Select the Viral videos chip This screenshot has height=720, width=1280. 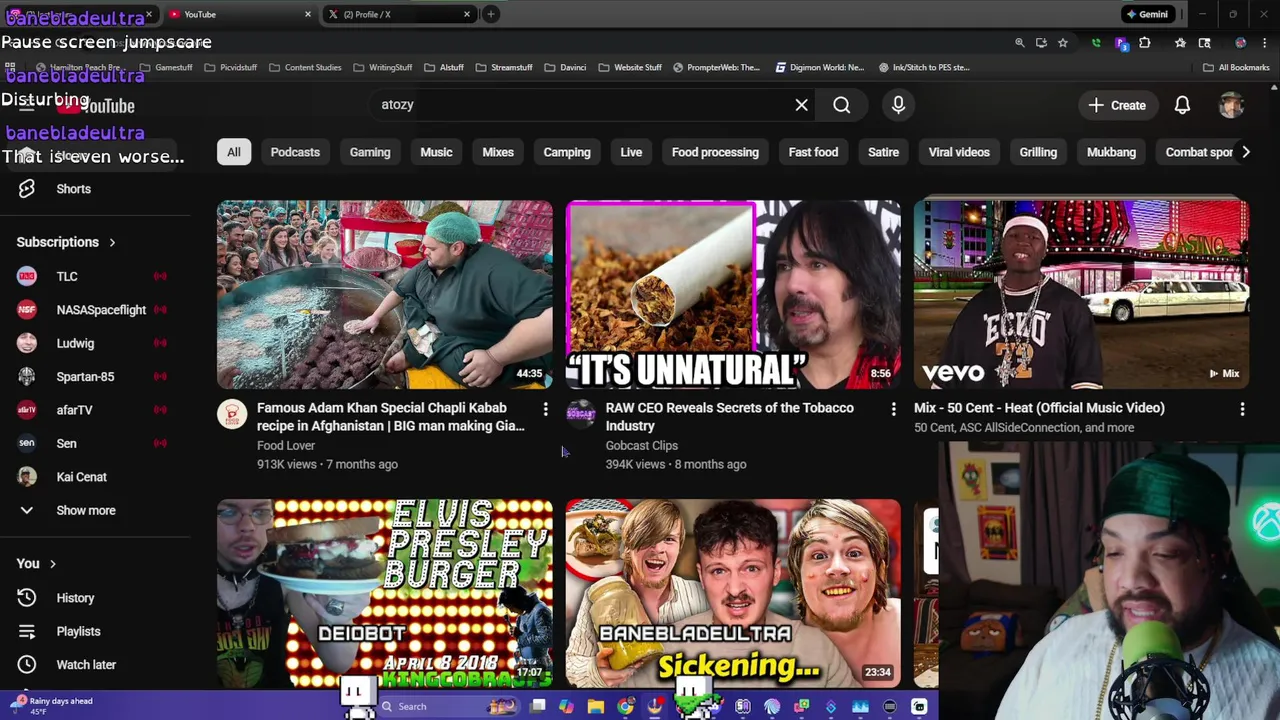pos(959,152)
